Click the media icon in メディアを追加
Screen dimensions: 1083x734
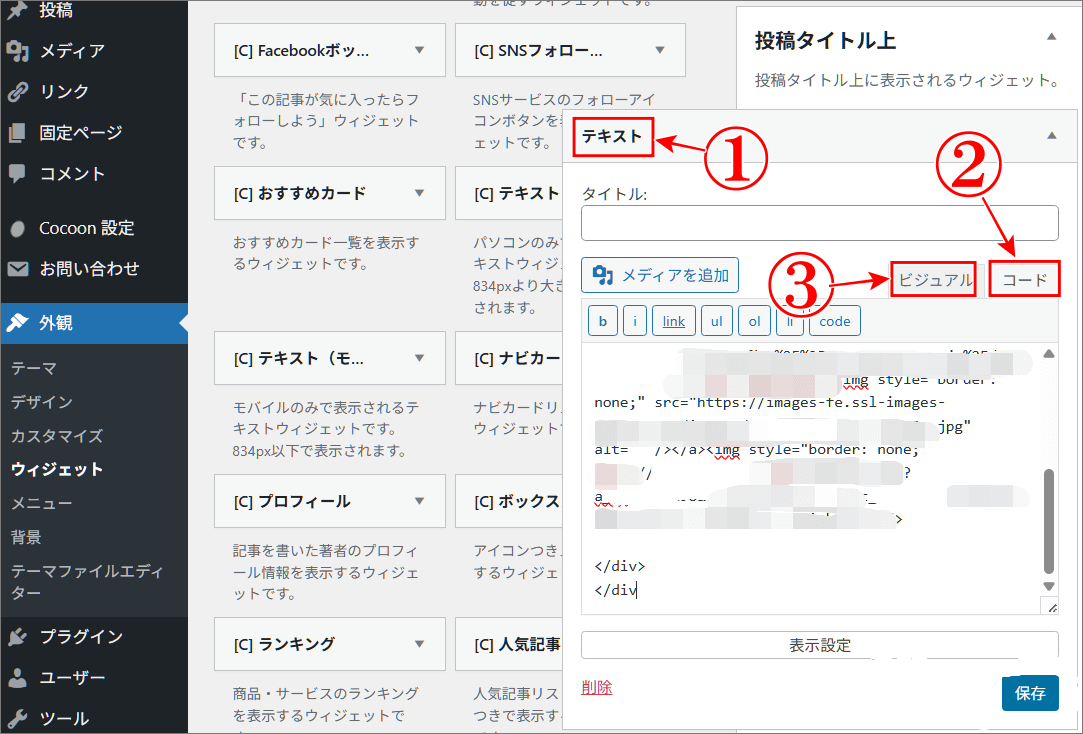[602, 275]
